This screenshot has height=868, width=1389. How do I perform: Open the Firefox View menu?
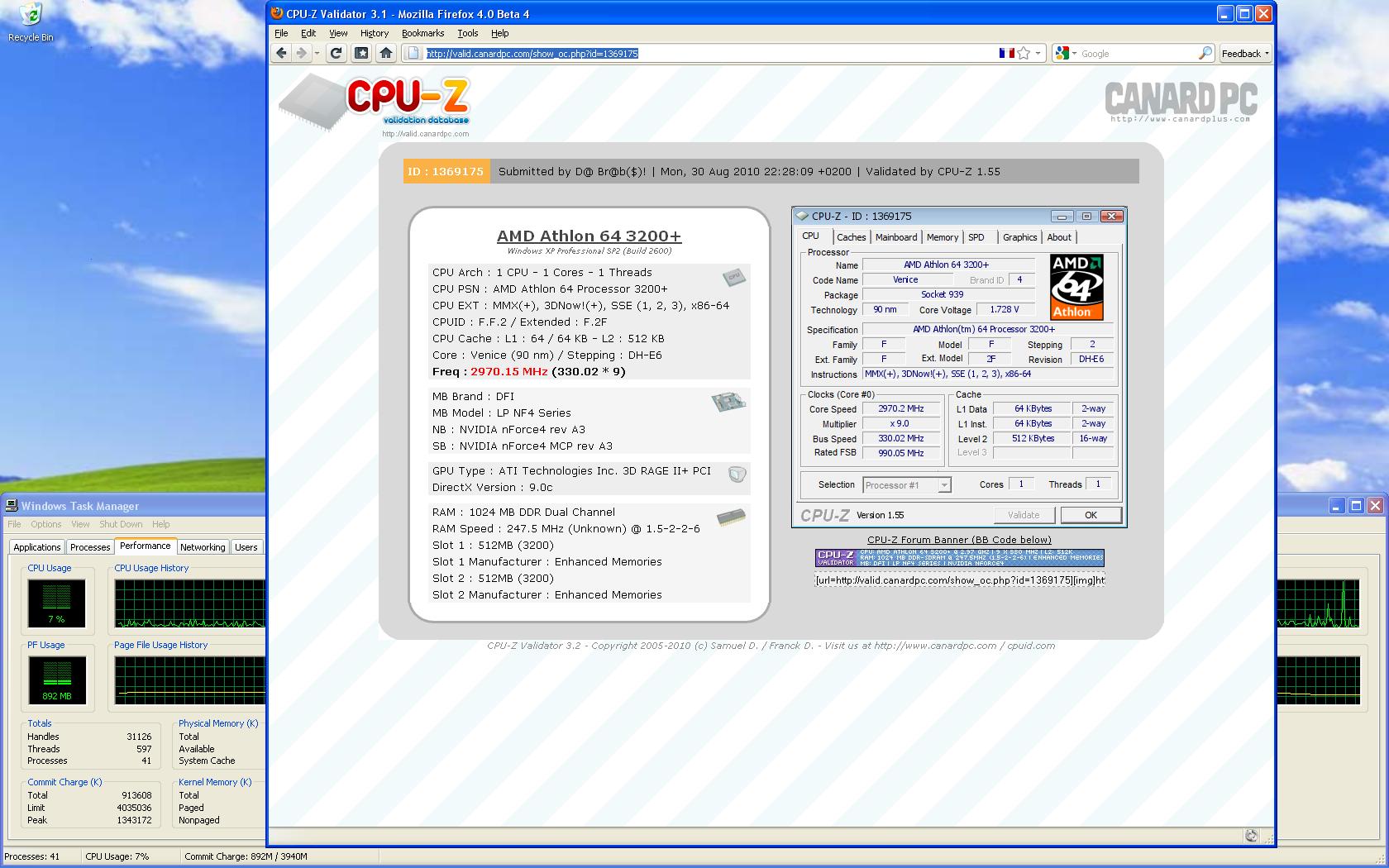(338, 33)
